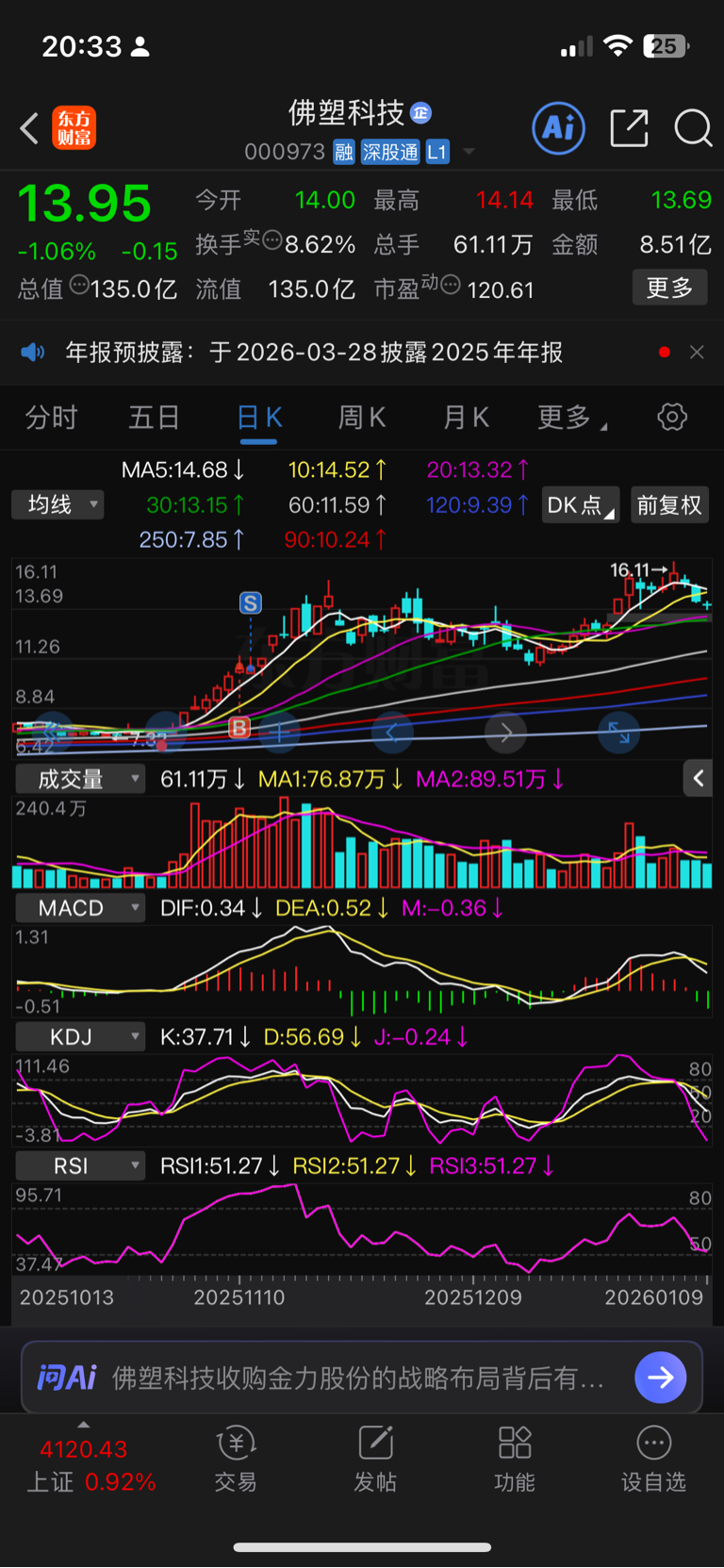
Task: Tap the back arrow icon
Action: pos(29,128)
